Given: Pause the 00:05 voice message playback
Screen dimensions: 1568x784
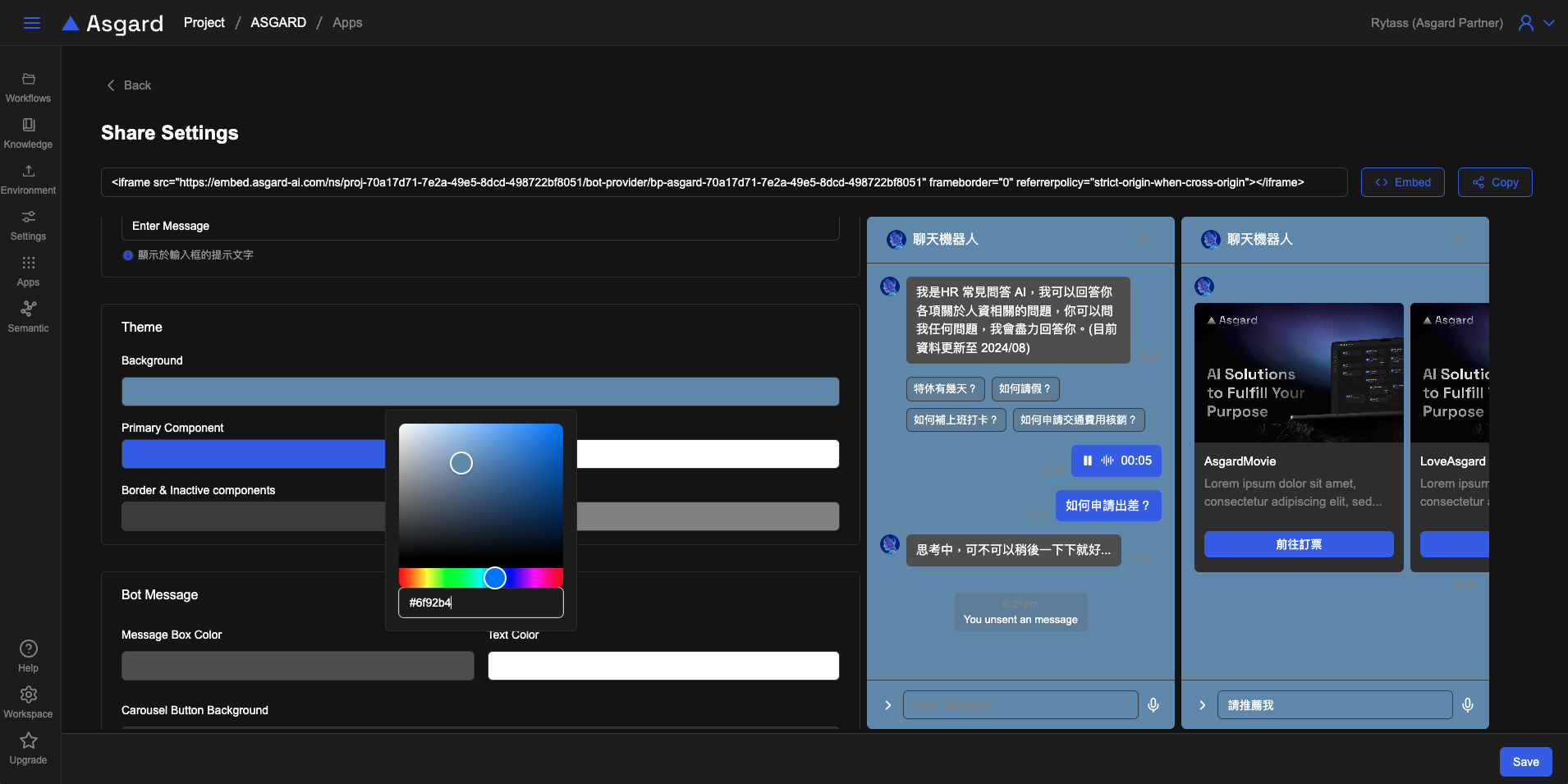Looking at the screenshot, I should click(1088, 461).
